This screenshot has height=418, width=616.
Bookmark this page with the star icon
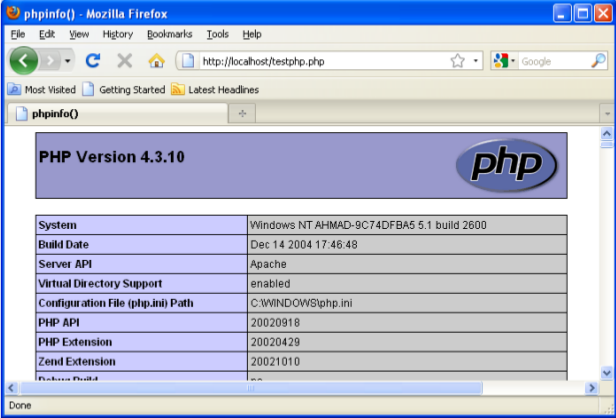click(x=457, y=61)
